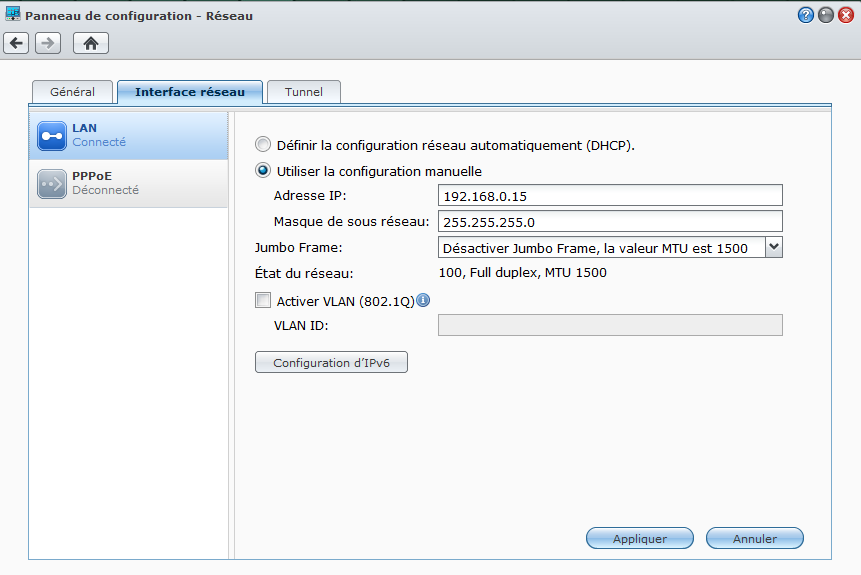Select the manual configuration radio button
The image size is (861, 575).
pos(263,171)
